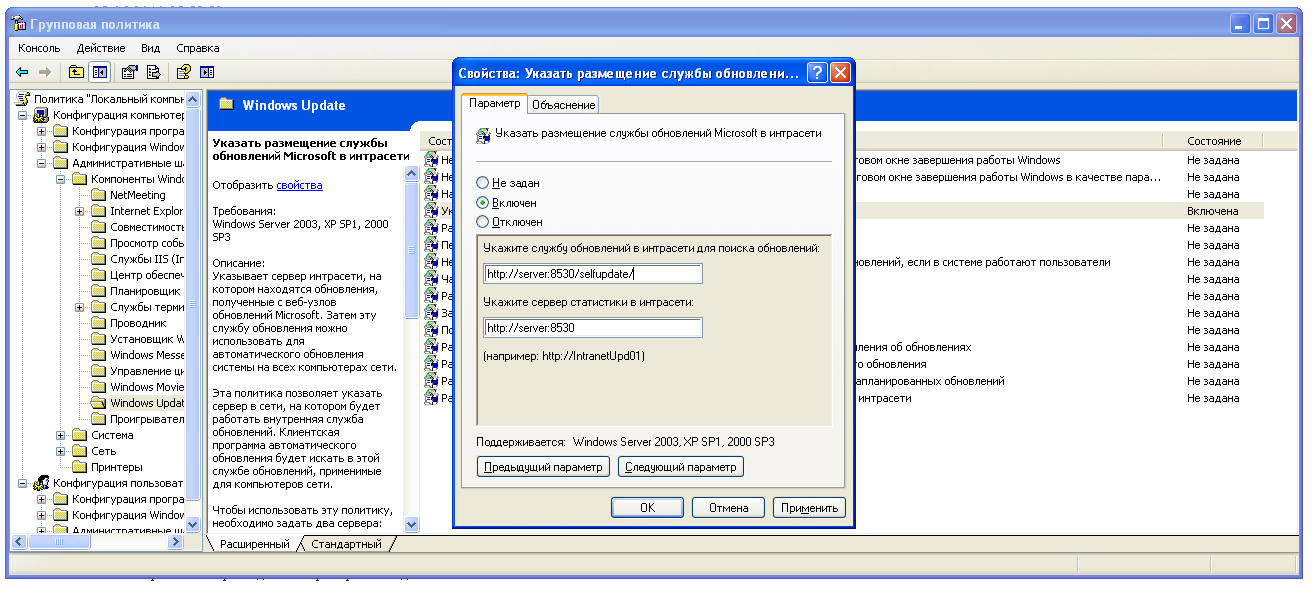Click the statistics server URL field
The width and height of the screenshot is (1316, 597).
[593, 328]
